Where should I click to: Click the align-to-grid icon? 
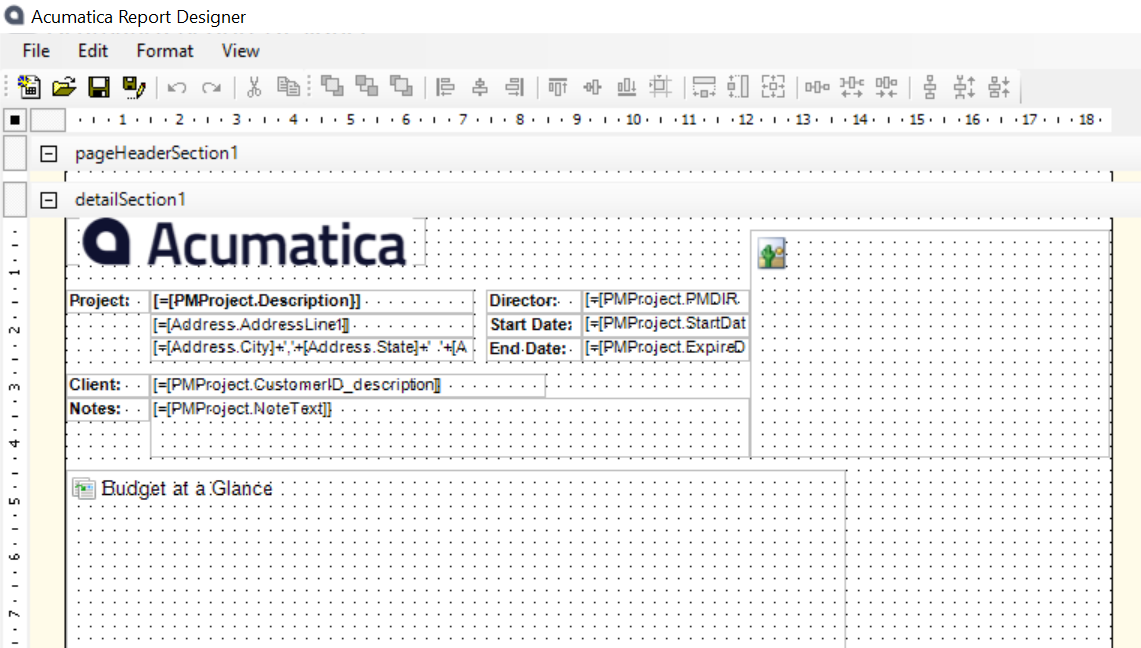point(661,87)
